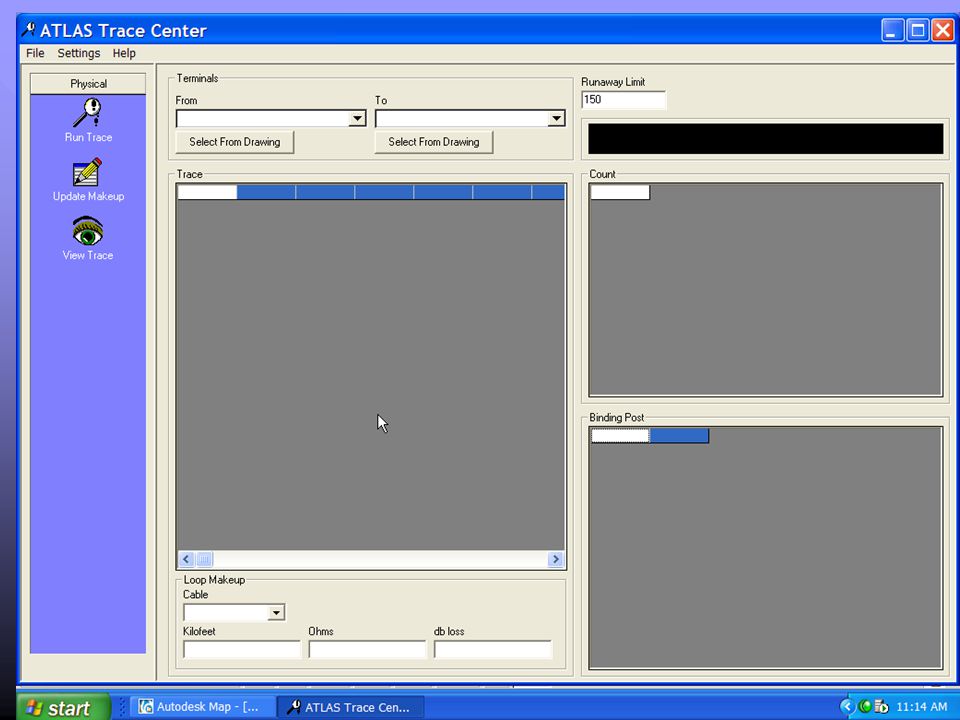Viewport: 960px width, 720px height.
Task: Select ATLAS Trace Center in the taskbar
Action: (x=350, y=707)
